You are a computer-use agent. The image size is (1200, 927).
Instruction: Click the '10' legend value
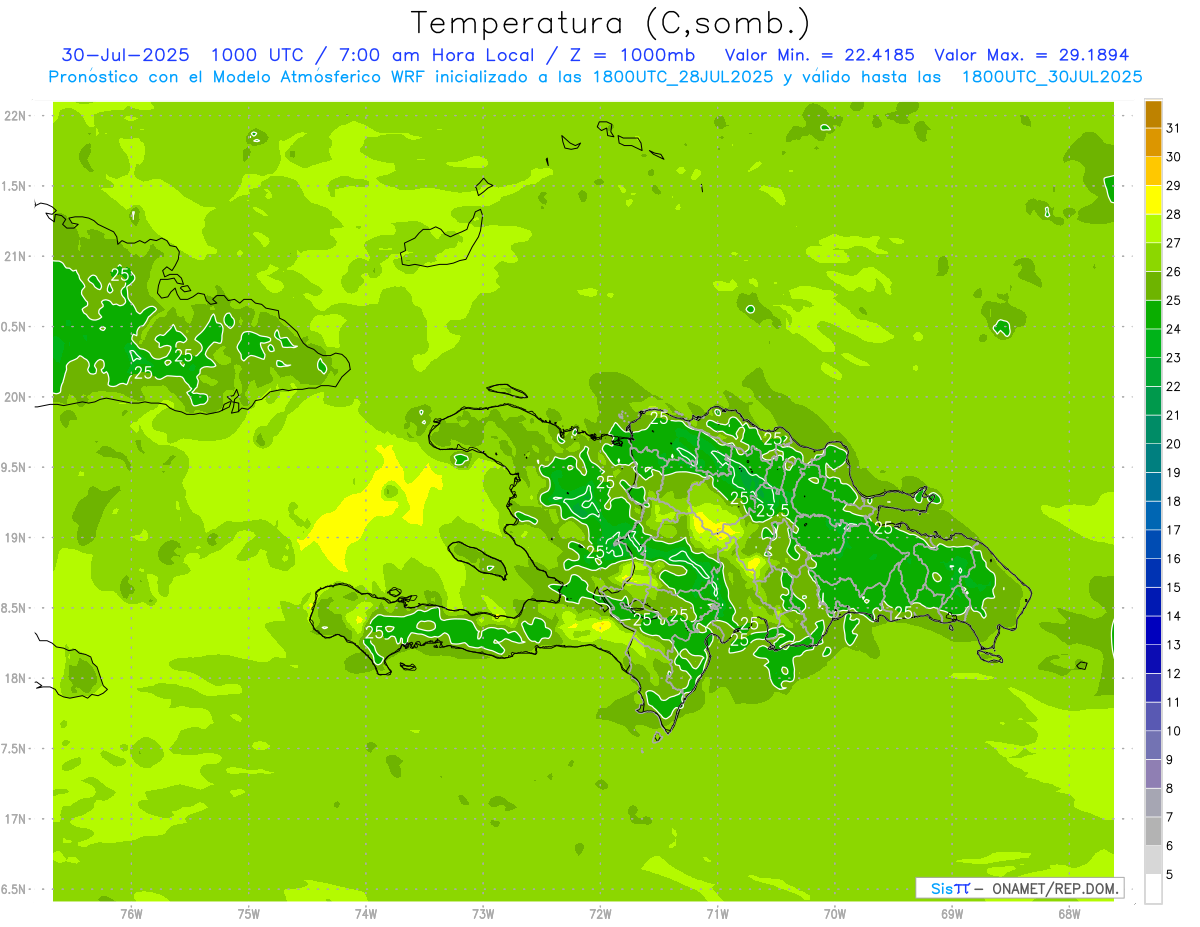pos(1174,731)
